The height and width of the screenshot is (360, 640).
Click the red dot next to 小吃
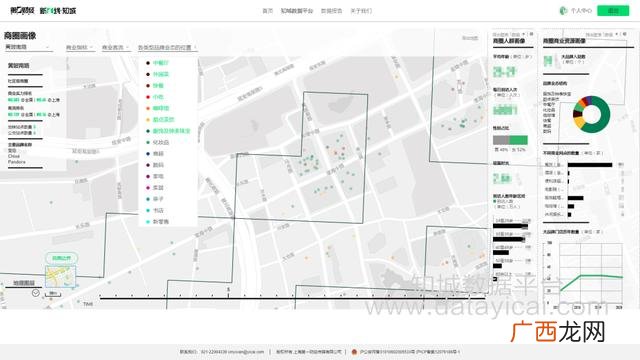click(148, 97)
